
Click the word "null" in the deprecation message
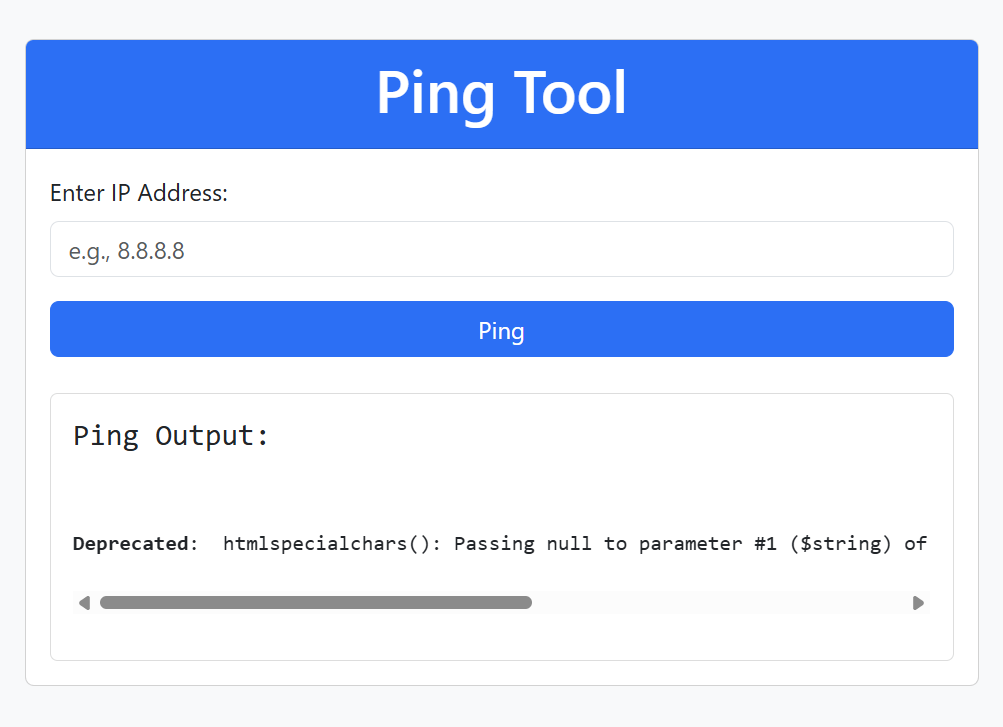pos(569,543)
